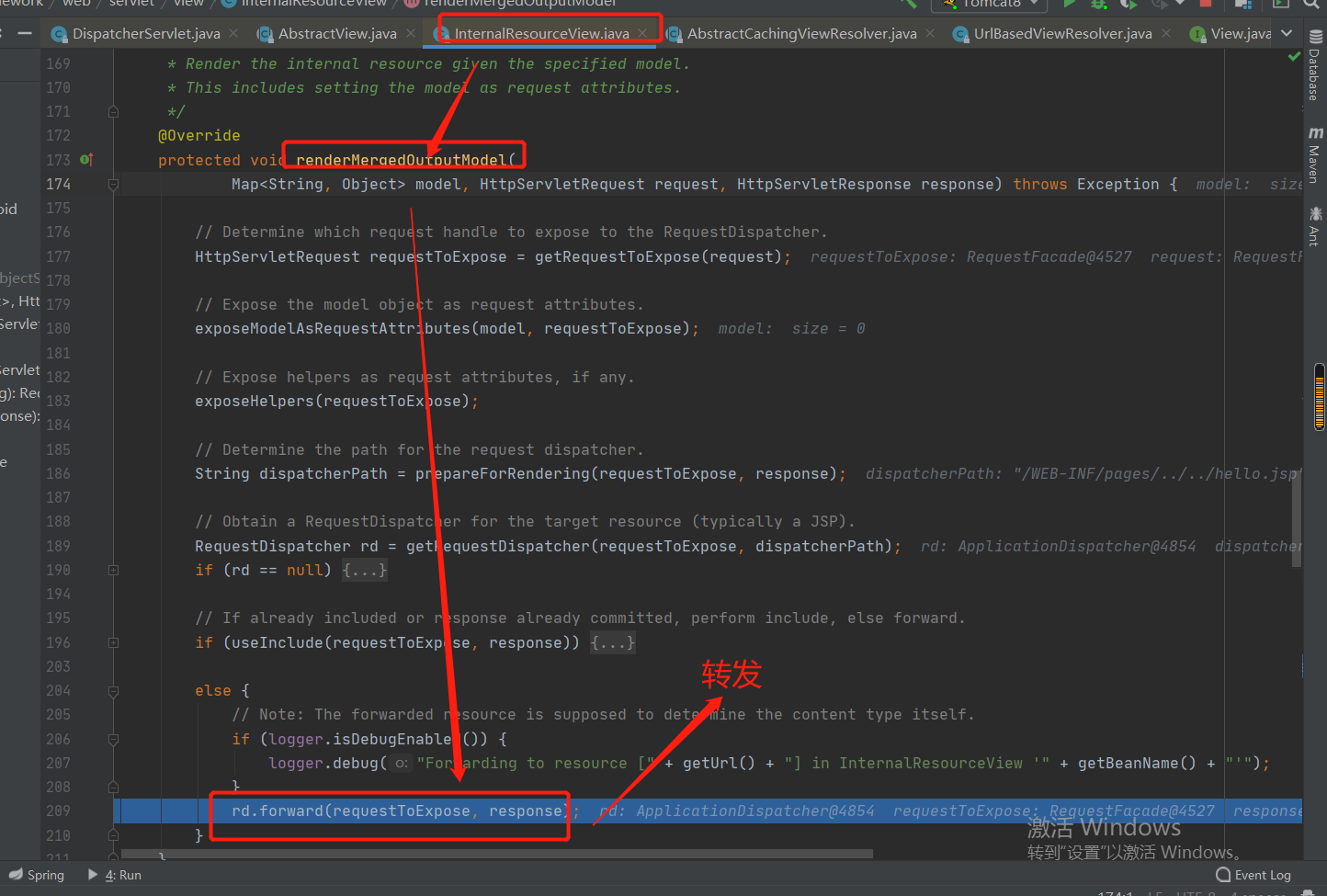
Task: Open the Tomcat8 run configuration dropdown
Action: [x=989, y=4]
